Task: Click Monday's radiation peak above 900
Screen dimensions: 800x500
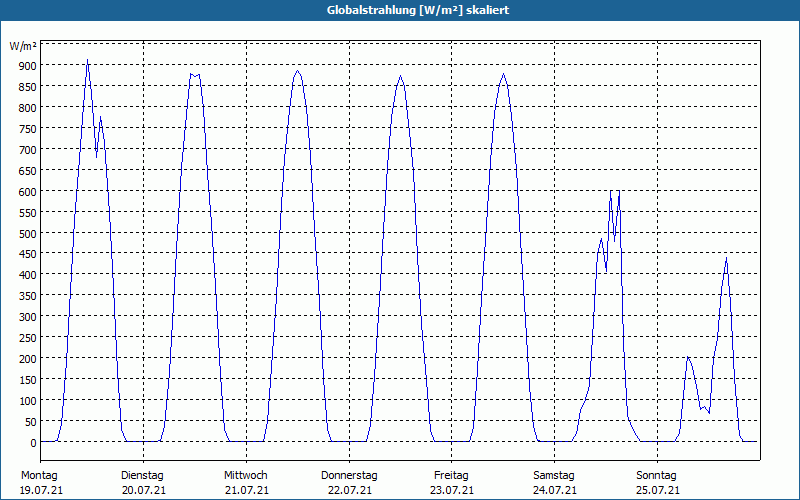Action: pos(87,60)
